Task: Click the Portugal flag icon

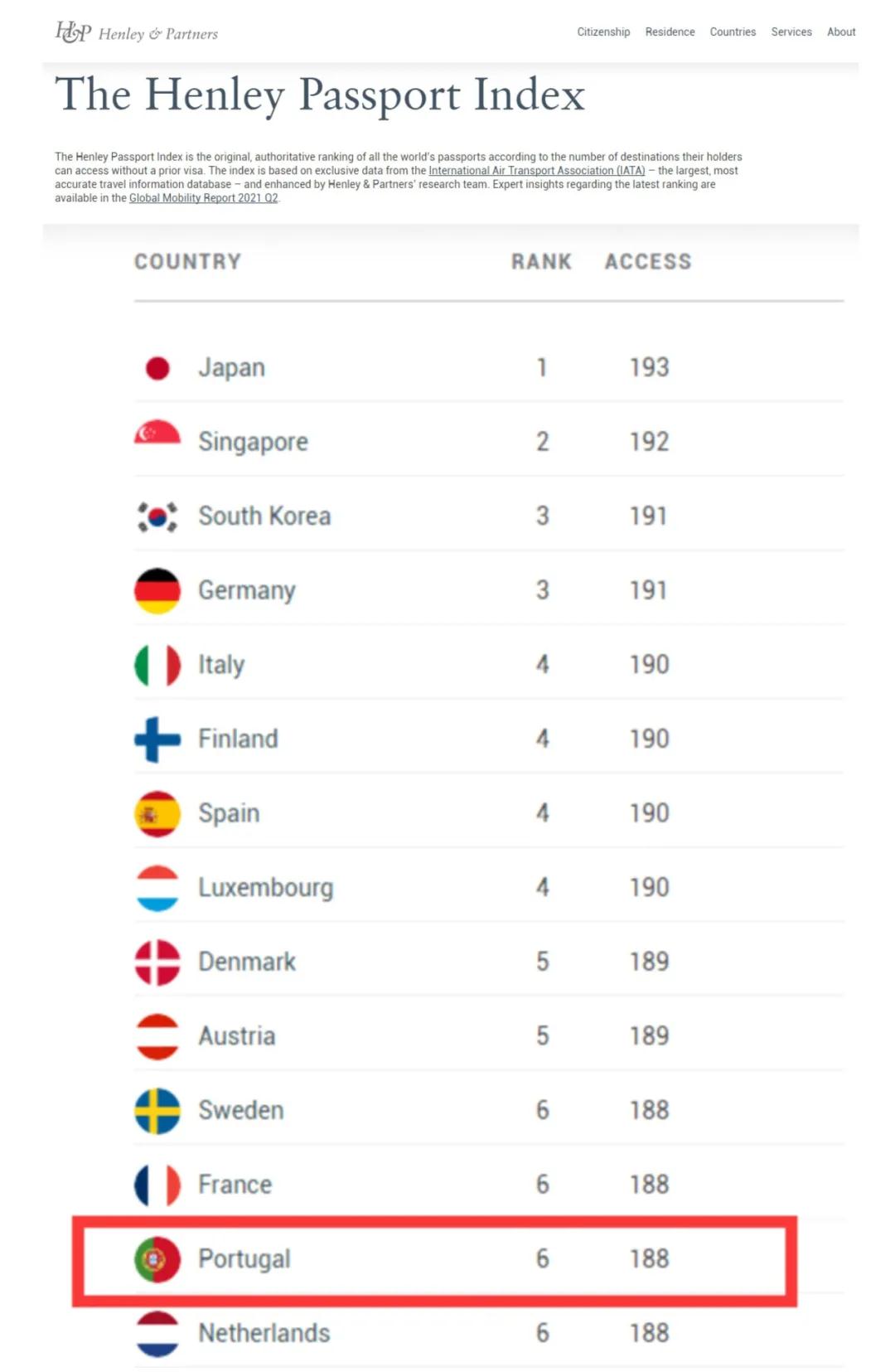Action: pos(157,1258)
